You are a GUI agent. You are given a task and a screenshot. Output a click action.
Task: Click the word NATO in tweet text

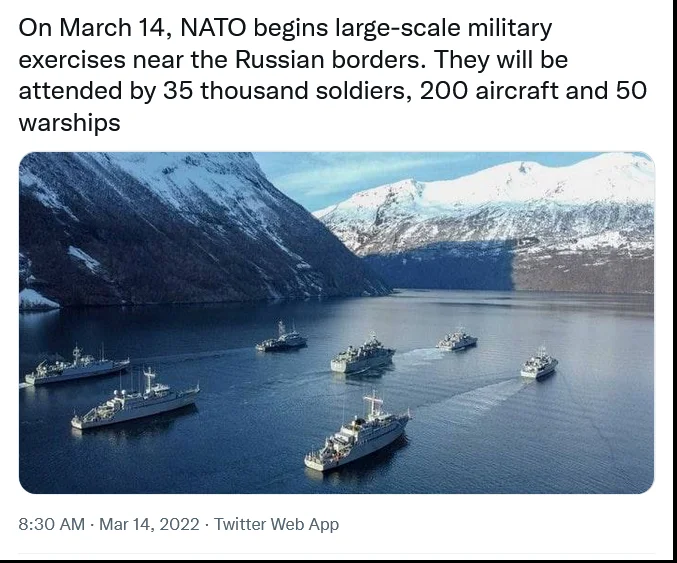pos(213,28)
